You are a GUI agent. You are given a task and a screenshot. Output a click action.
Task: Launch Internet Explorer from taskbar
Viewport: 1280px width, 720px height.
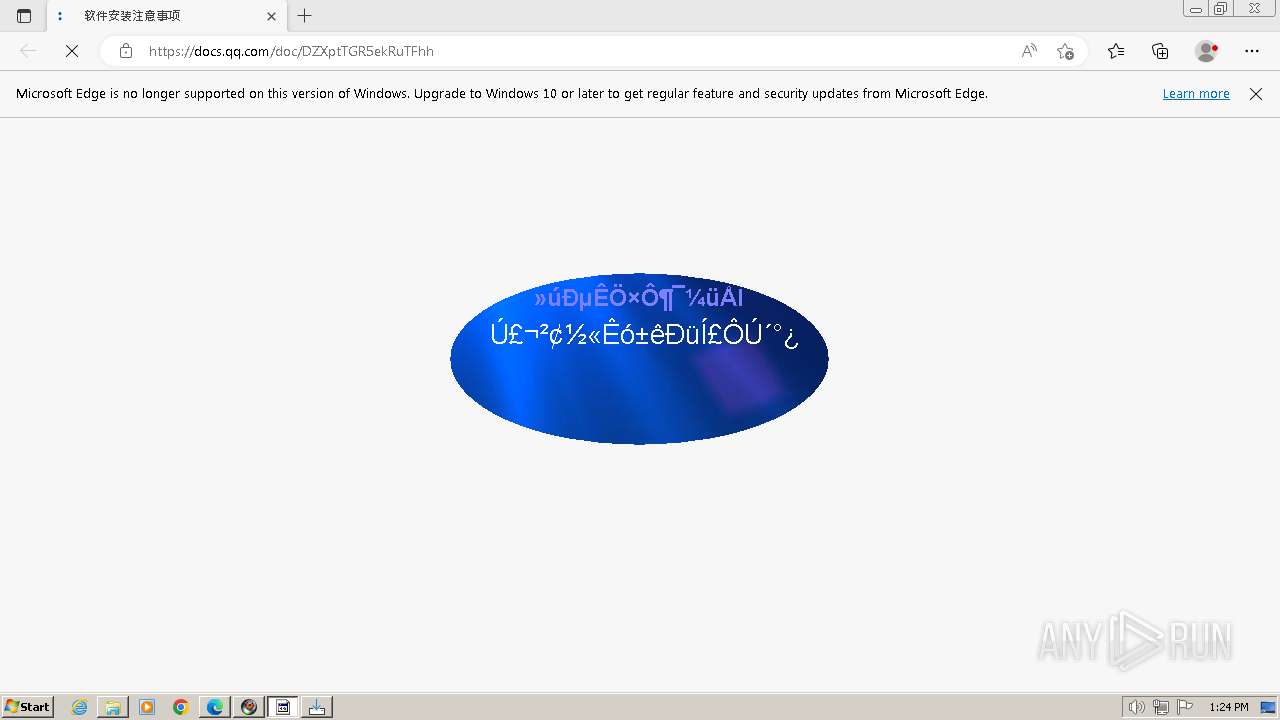(79, 707)
